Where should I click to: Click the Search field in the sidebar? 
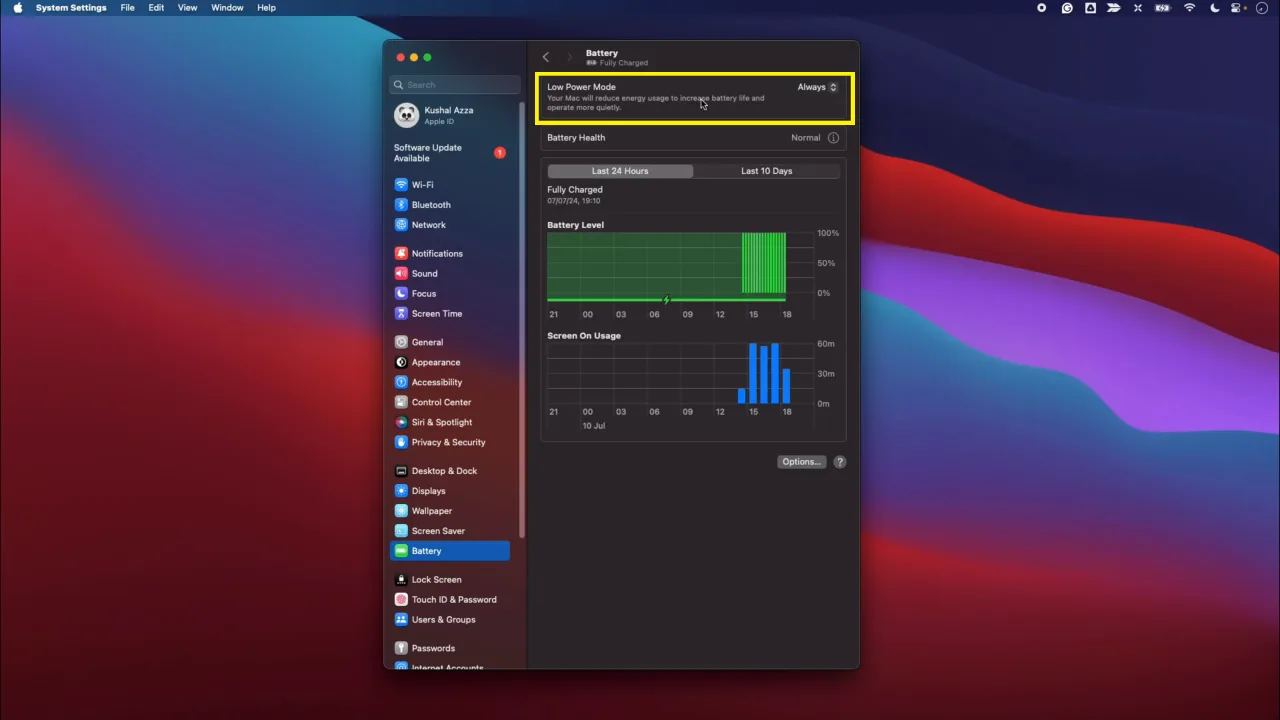pos(455,84)
